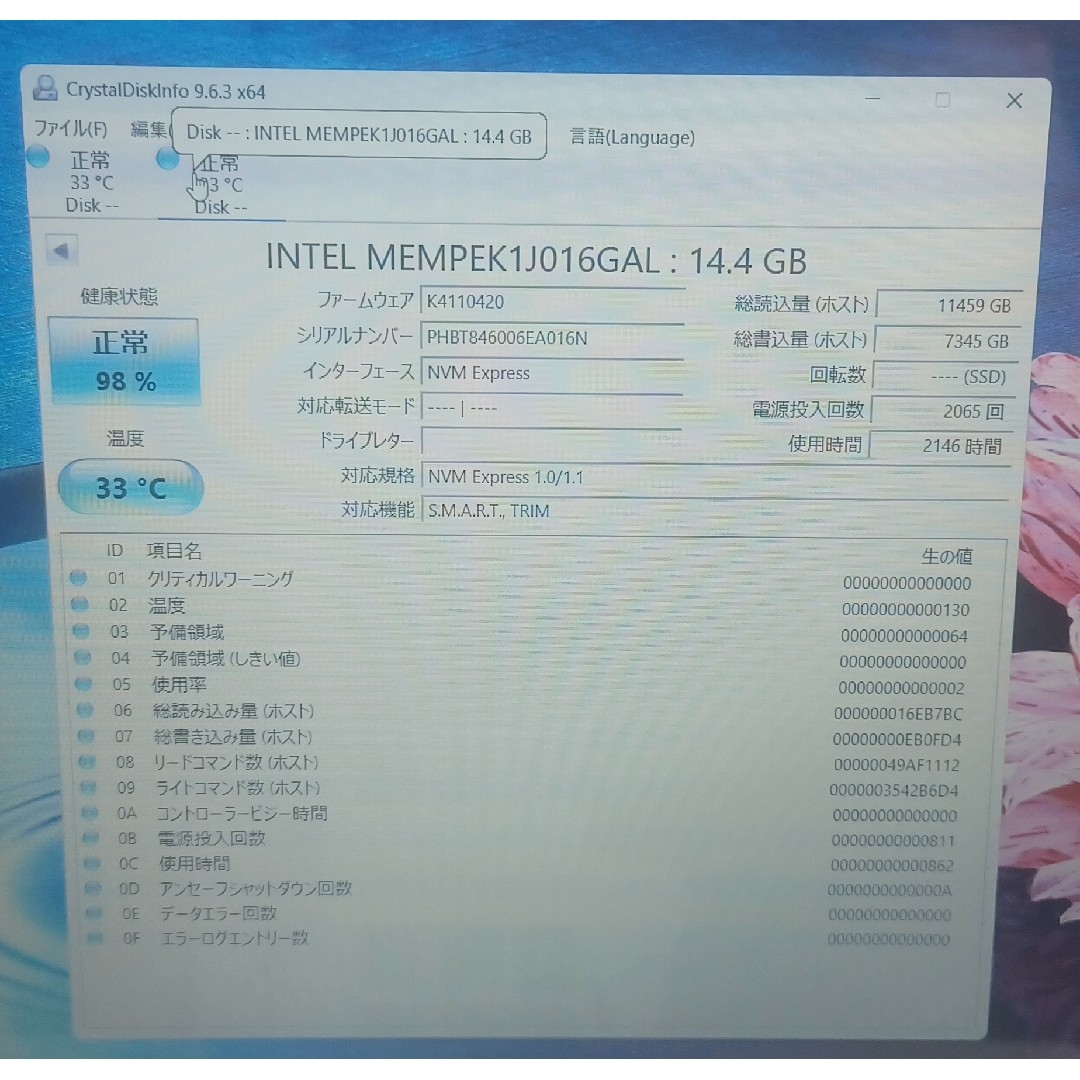Click total host writes value 7345 GB
Screen dimensions: 1080x1080
pos(946,341)
